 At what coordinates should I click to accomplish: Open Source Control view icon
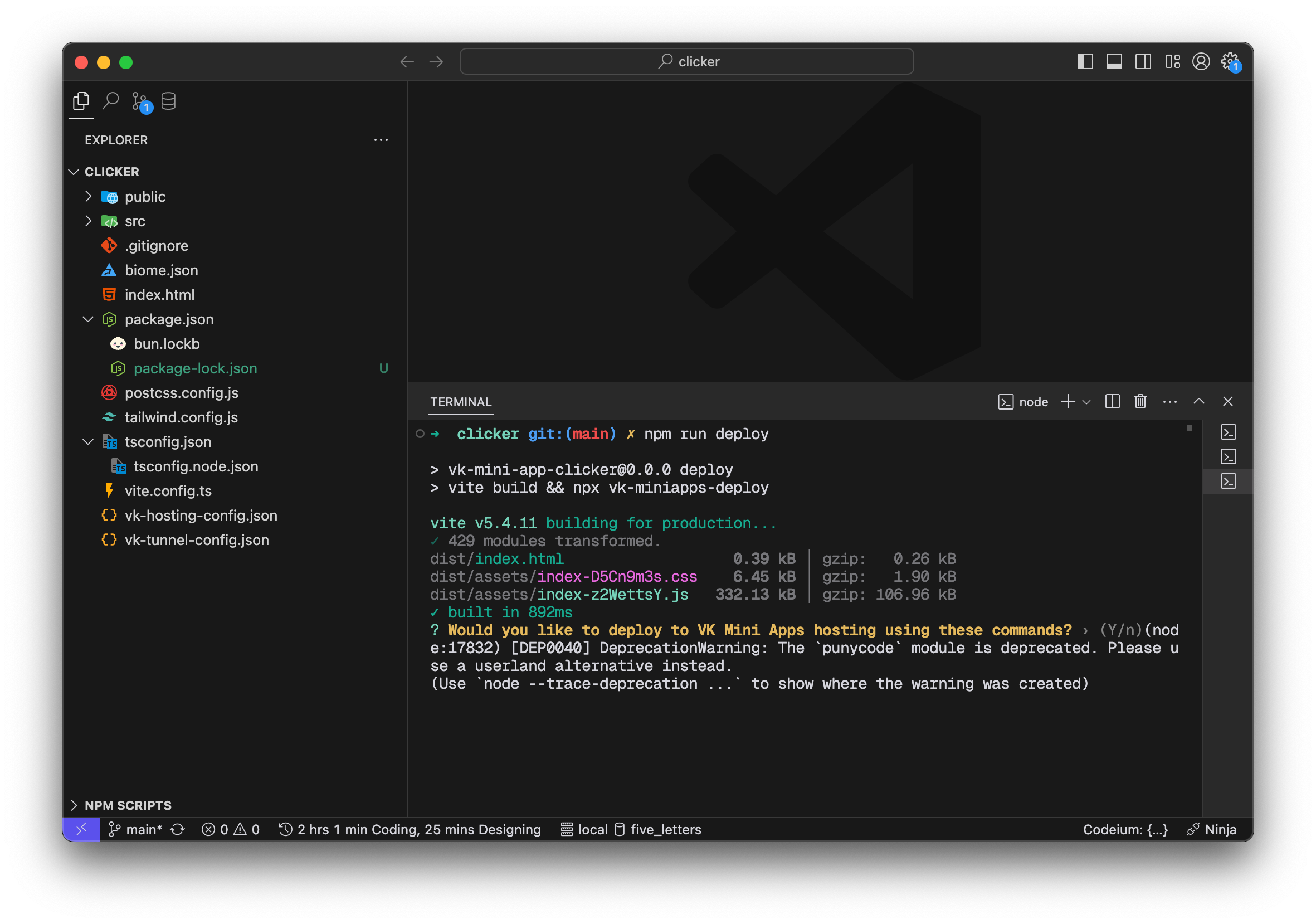point(139,101)
